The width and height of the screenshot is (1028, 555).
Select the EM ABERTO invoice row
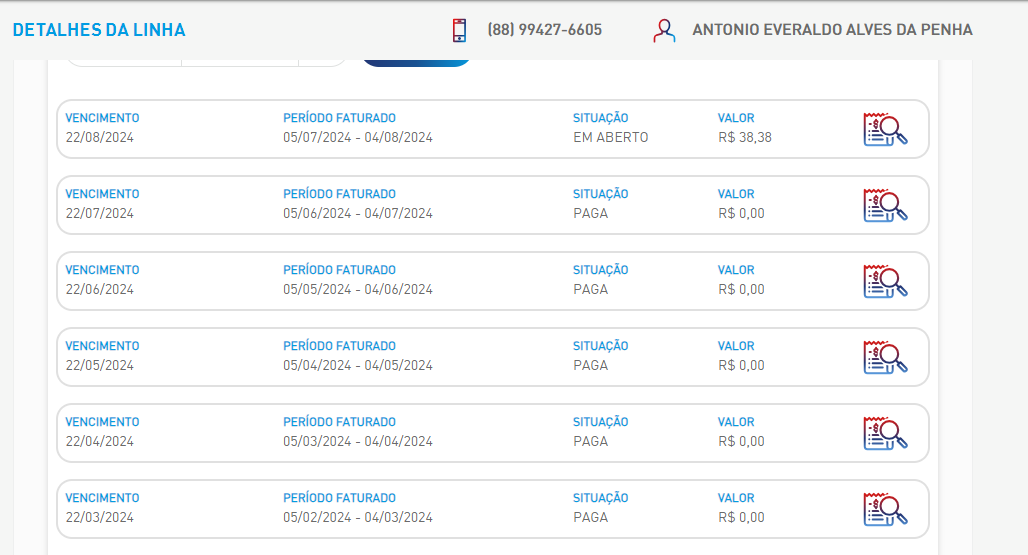click(x=493, y=129)
